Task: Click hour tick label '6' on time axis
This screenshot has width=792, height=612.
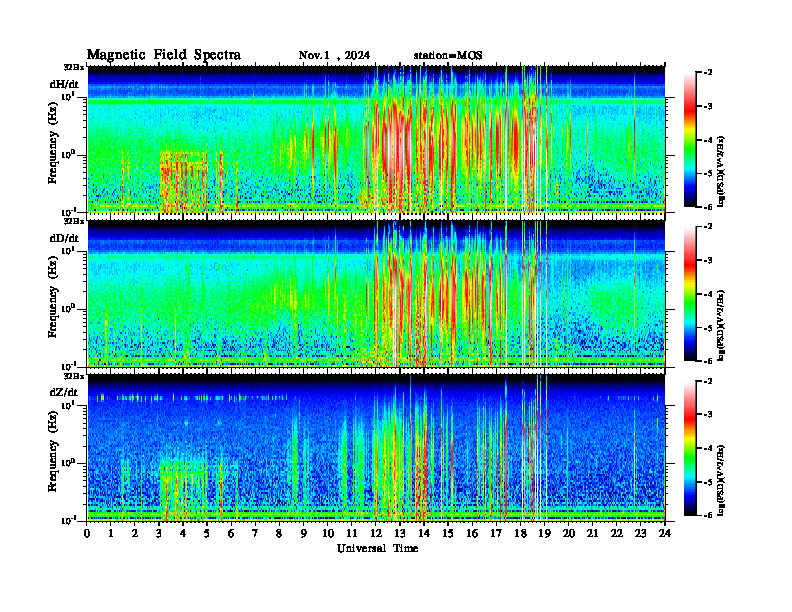Action: (x=231, y=533)
